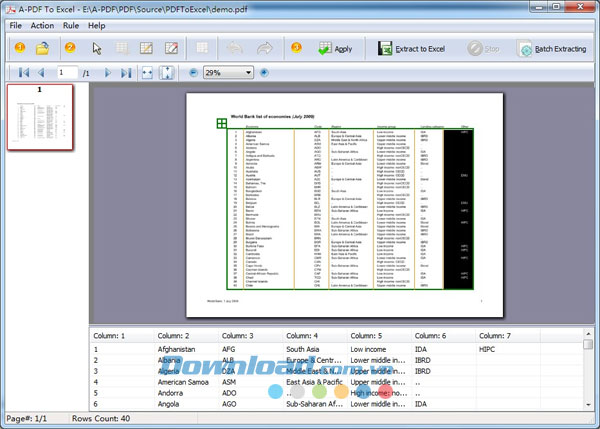Viewport: 600px width, 429px height.
Task: Fit page to width
Action: (147, 72)
